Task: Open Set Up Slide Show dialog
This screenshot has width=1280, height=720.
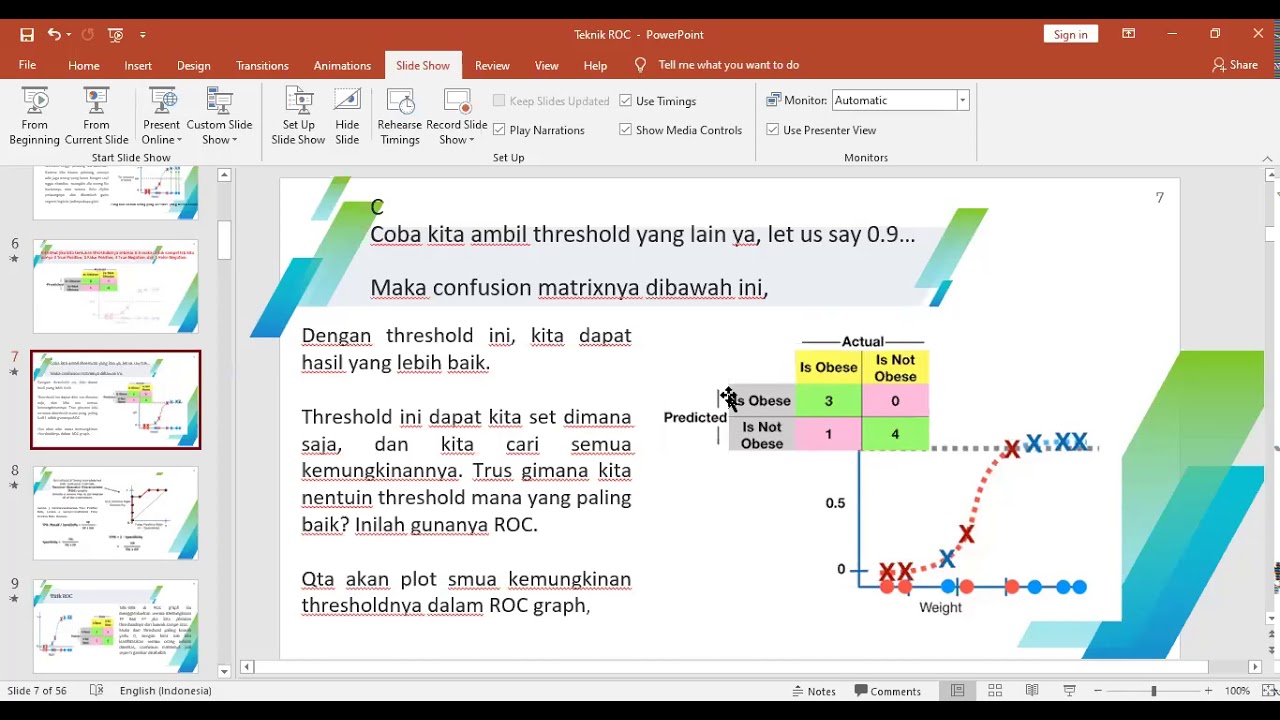Action: click(x=298, y=116)
